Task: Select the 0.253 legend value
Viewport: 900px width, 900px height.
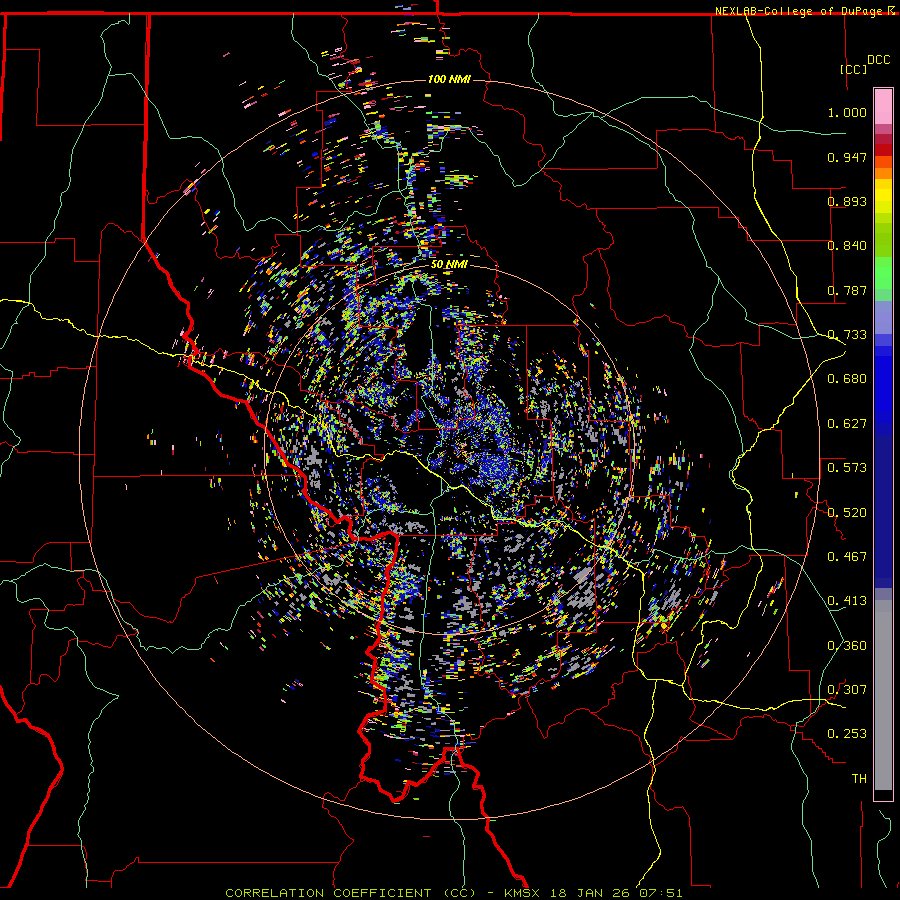Action: click(847, 734)
